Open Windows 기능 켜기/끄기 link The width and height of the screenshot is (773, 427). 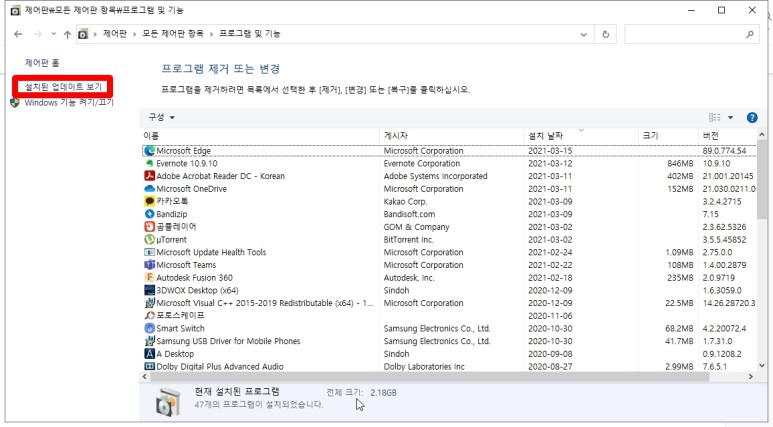point(68,102)
